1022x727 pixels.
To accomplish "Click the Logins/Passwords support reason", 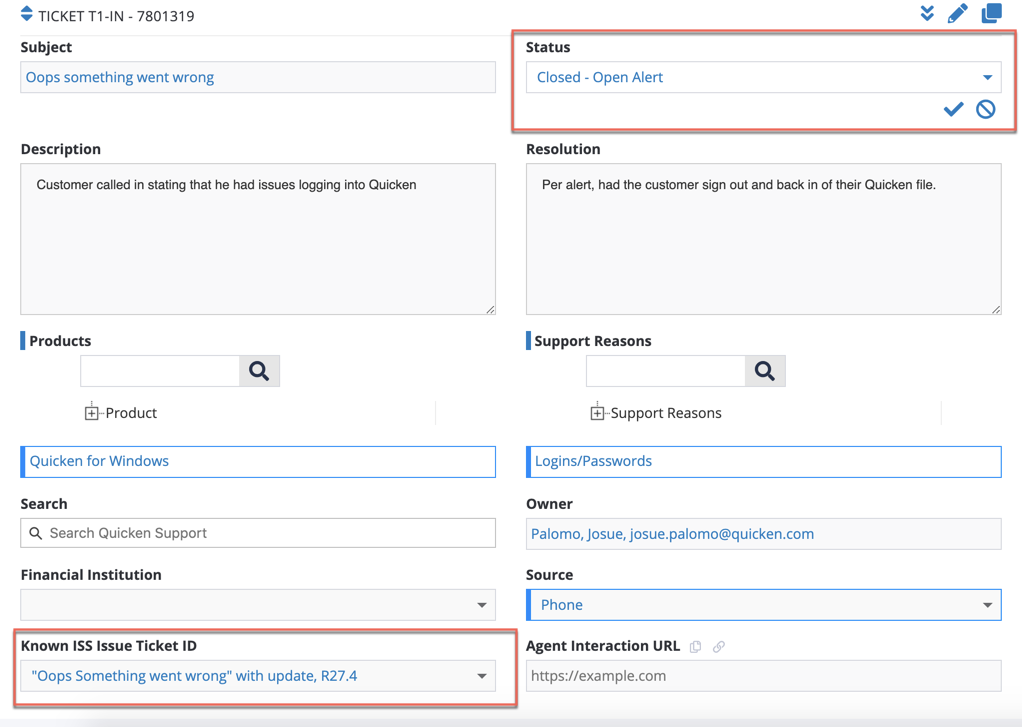I will (x=764, y=461).
